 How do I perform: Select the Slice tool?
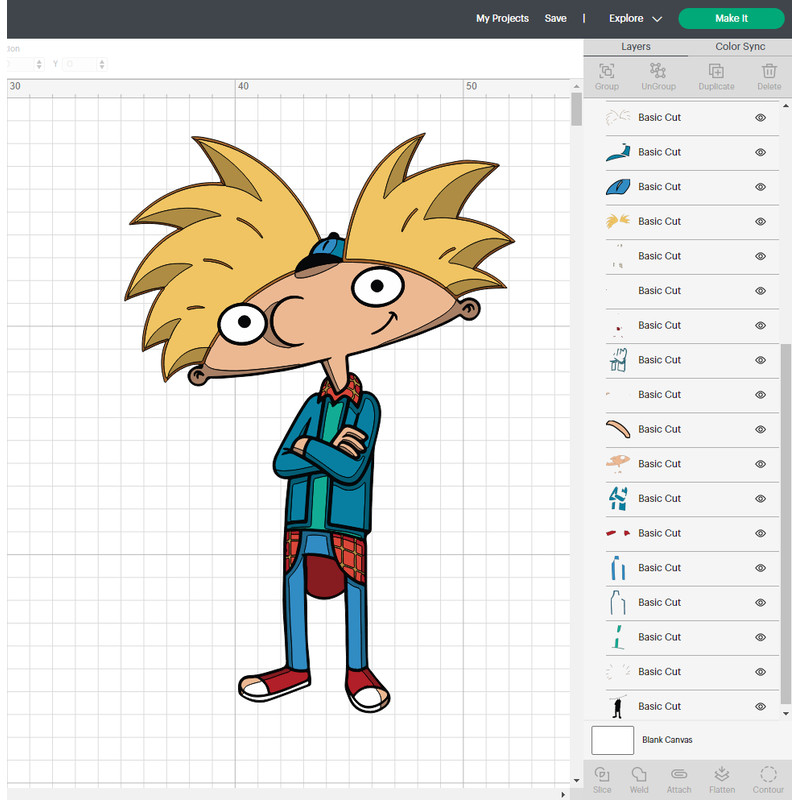(602, 778)
